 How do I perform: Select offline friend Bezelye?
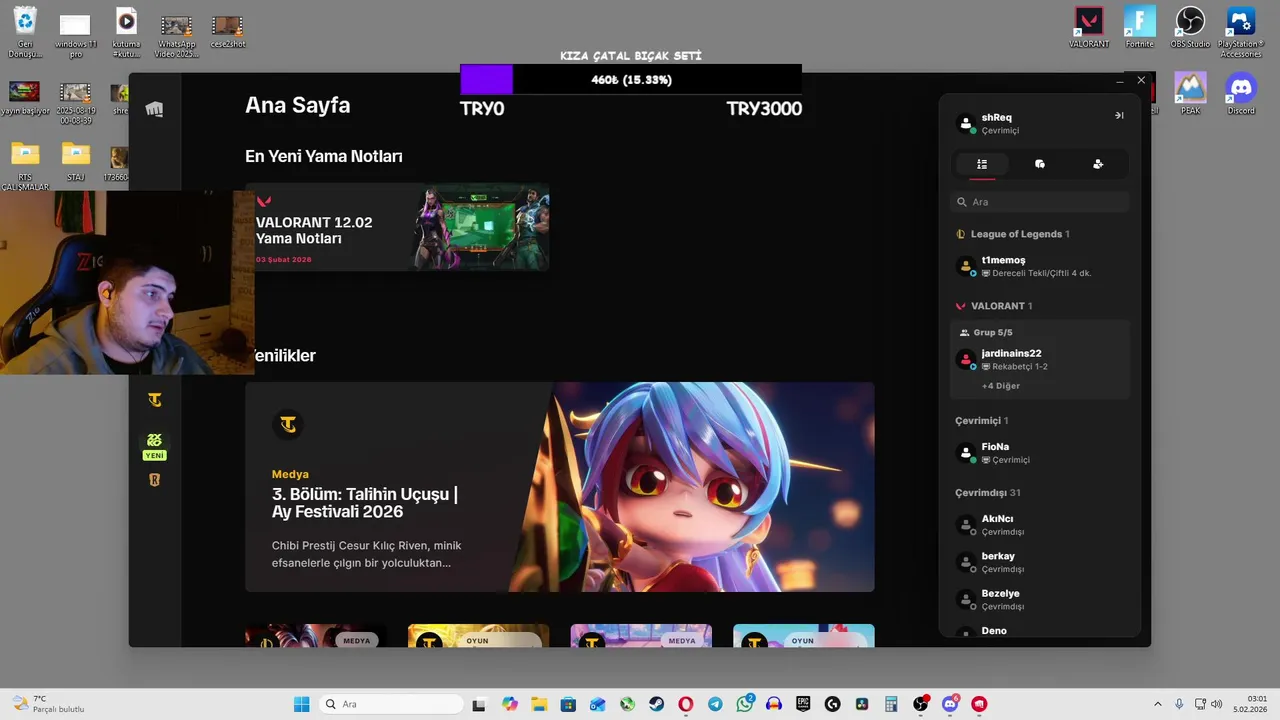(1040, 599)
